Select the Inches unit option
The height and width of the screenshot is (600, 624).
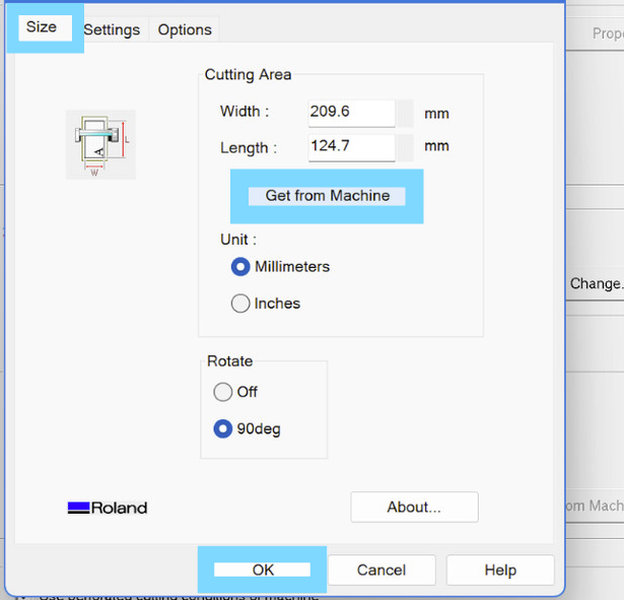(265, 304)
